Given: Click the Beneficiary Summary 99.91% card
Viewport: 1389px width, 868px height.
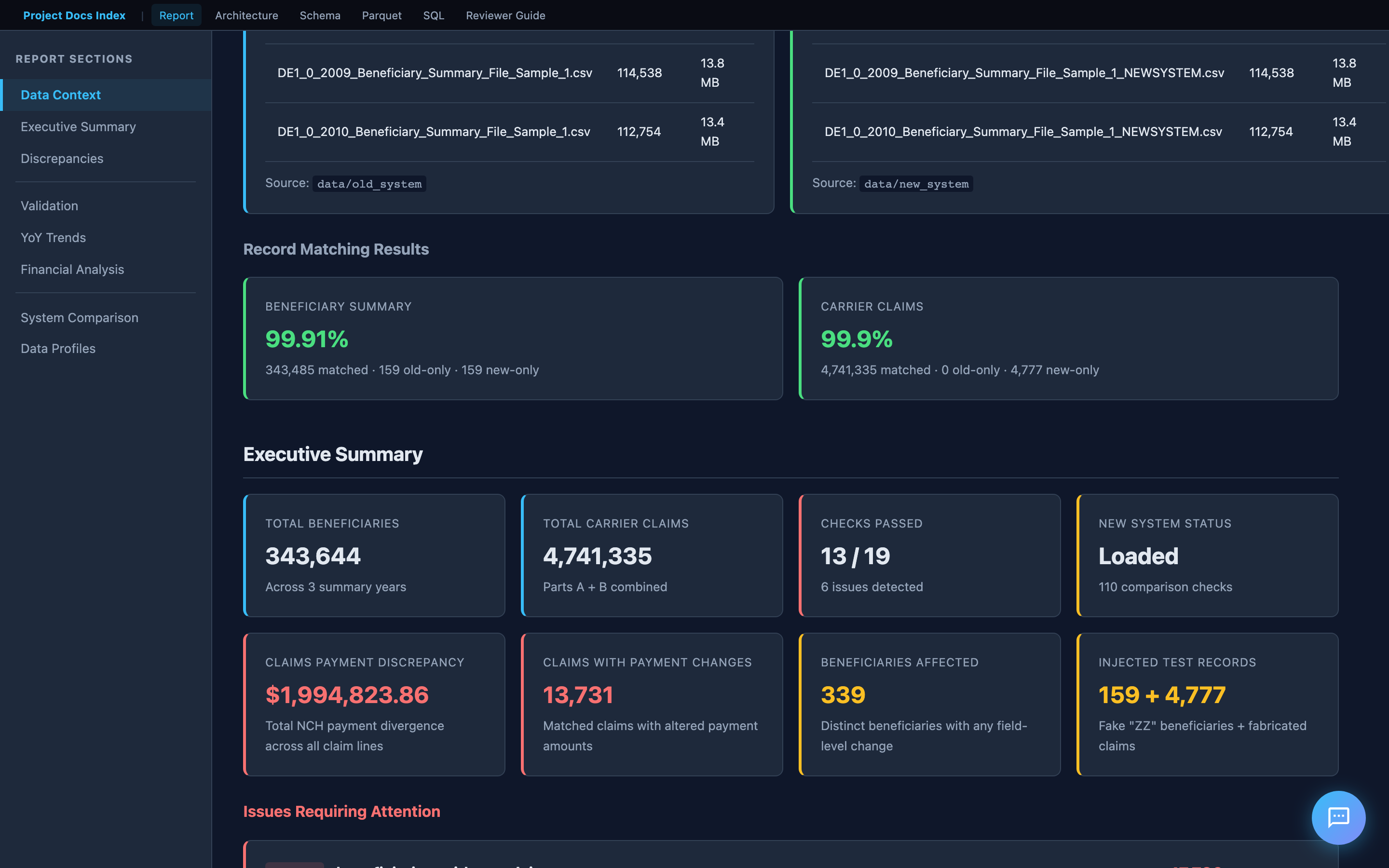Looking at the screenshot, I should pos(513,338).
